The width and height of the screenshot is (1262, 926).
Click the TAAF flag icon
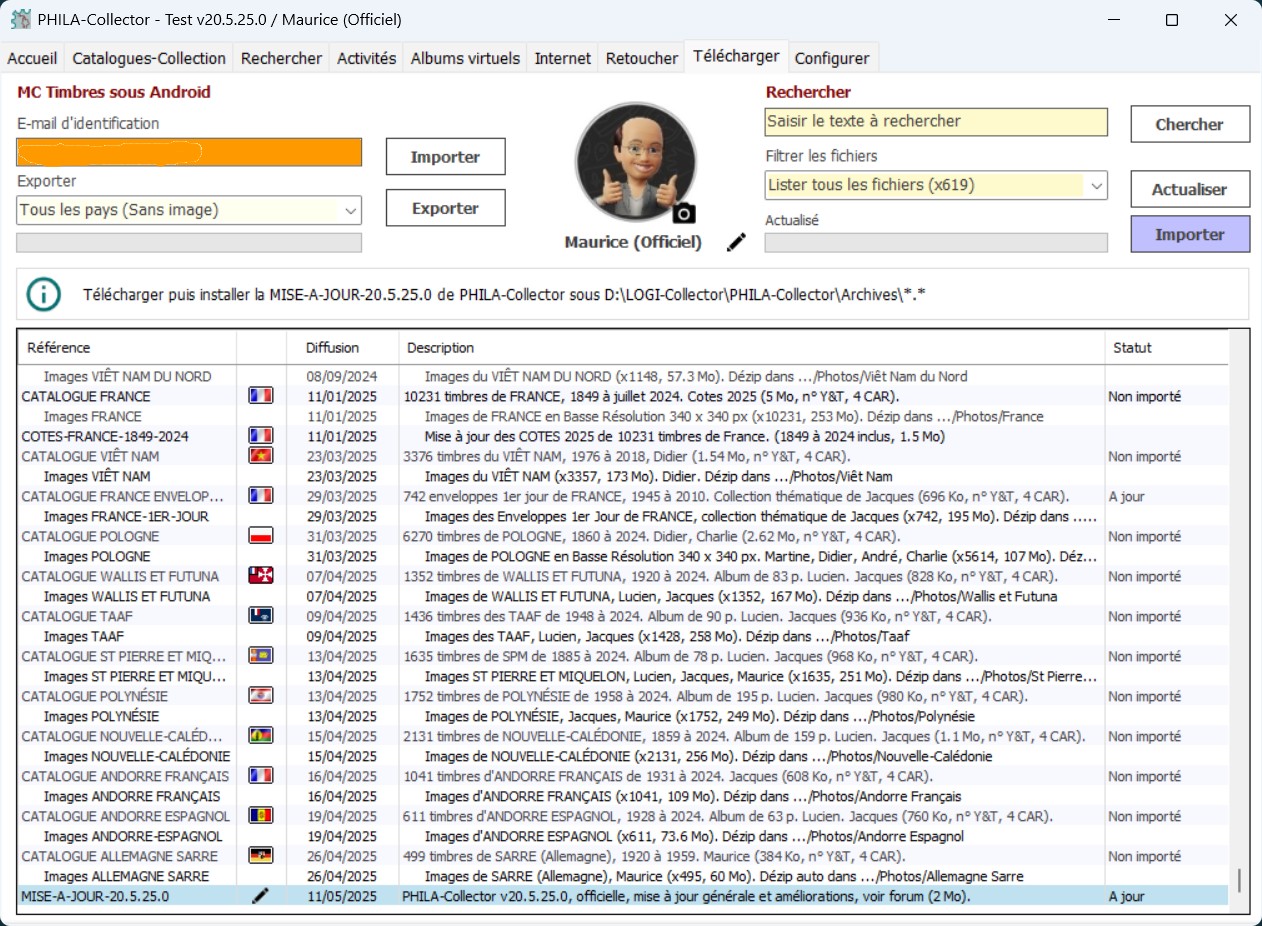pyautogui.click(x=260, y=616)
